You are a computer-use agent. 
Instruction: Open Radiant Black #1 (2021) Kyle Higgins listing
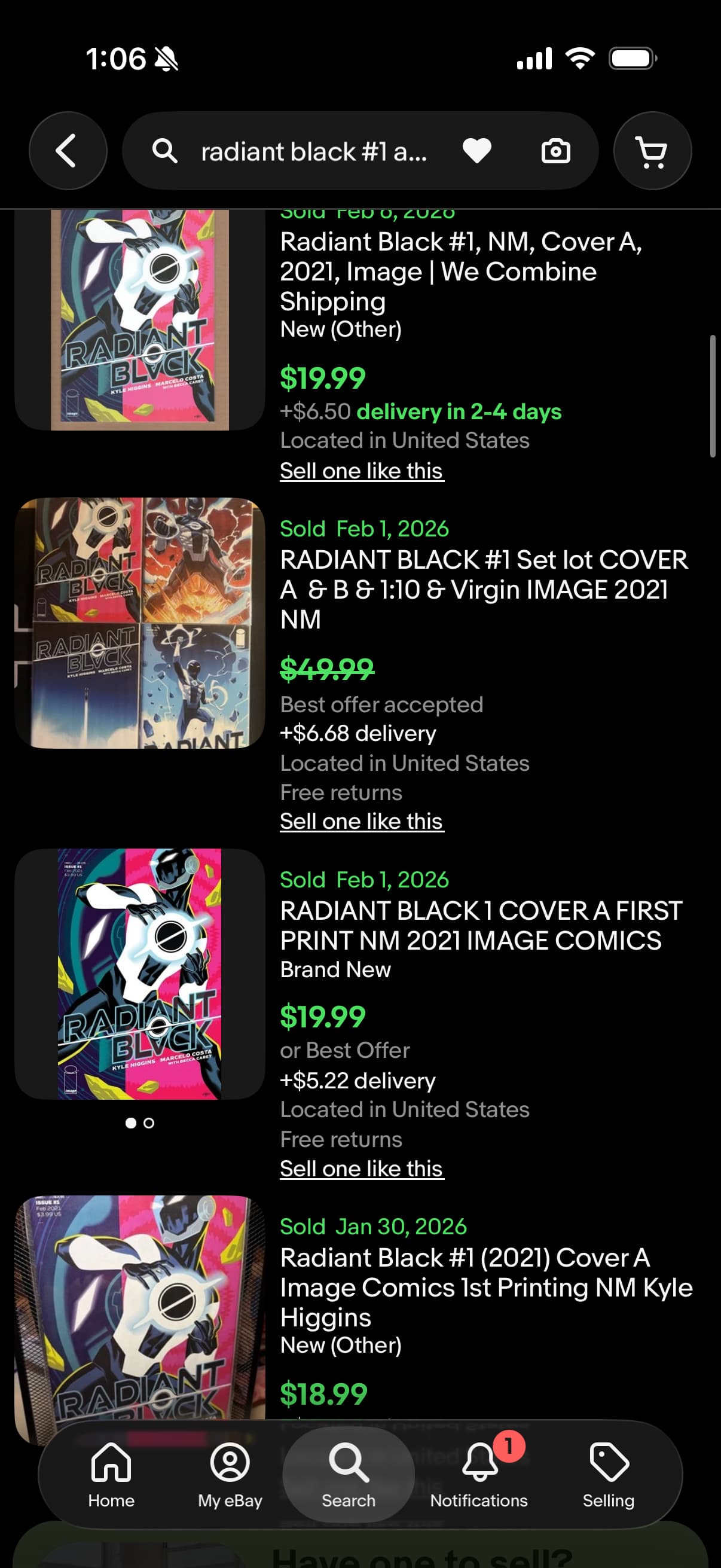click(x=486, y=1287)
